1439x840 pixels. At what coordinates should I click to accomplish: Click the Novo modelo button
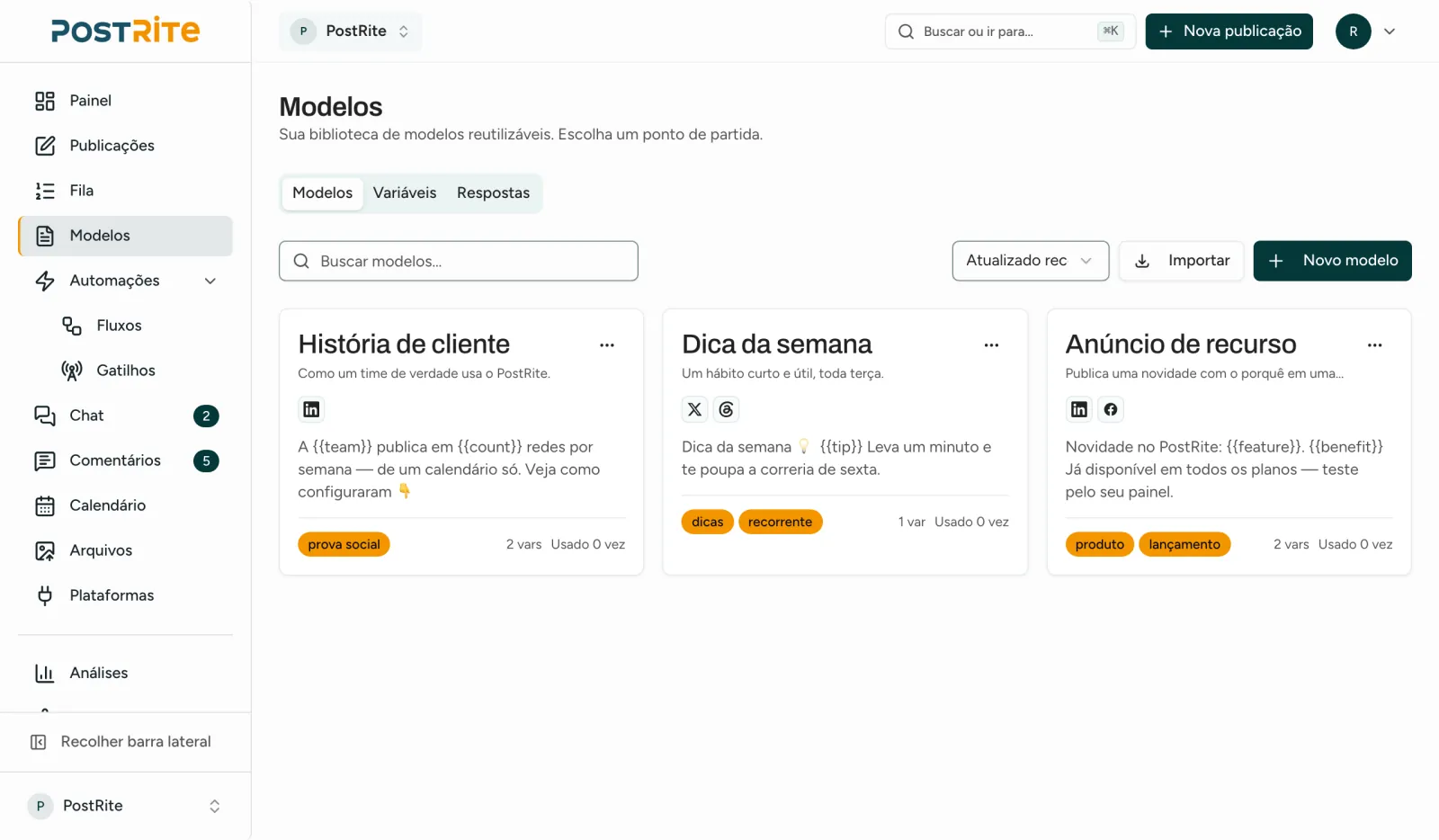click(1332, 261)
